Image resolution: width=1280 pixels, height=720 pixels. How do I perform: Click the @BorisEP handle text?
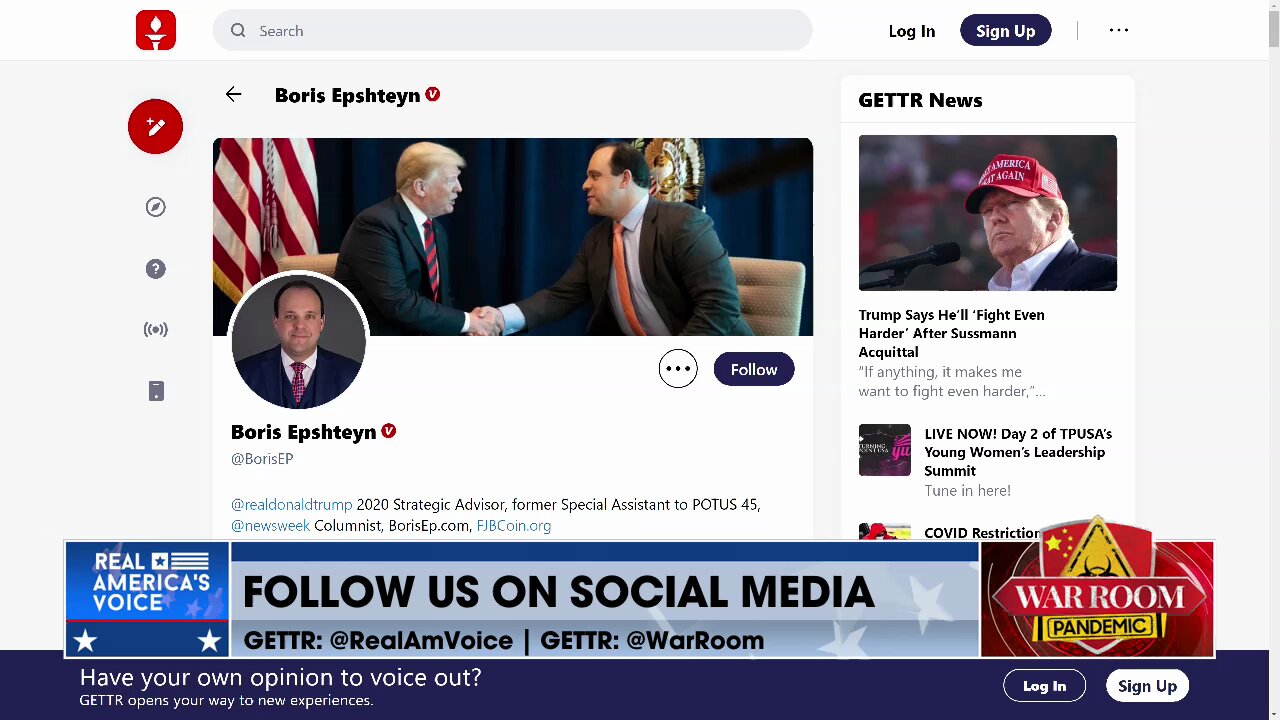pyautogui.click(x=262, y=459)
